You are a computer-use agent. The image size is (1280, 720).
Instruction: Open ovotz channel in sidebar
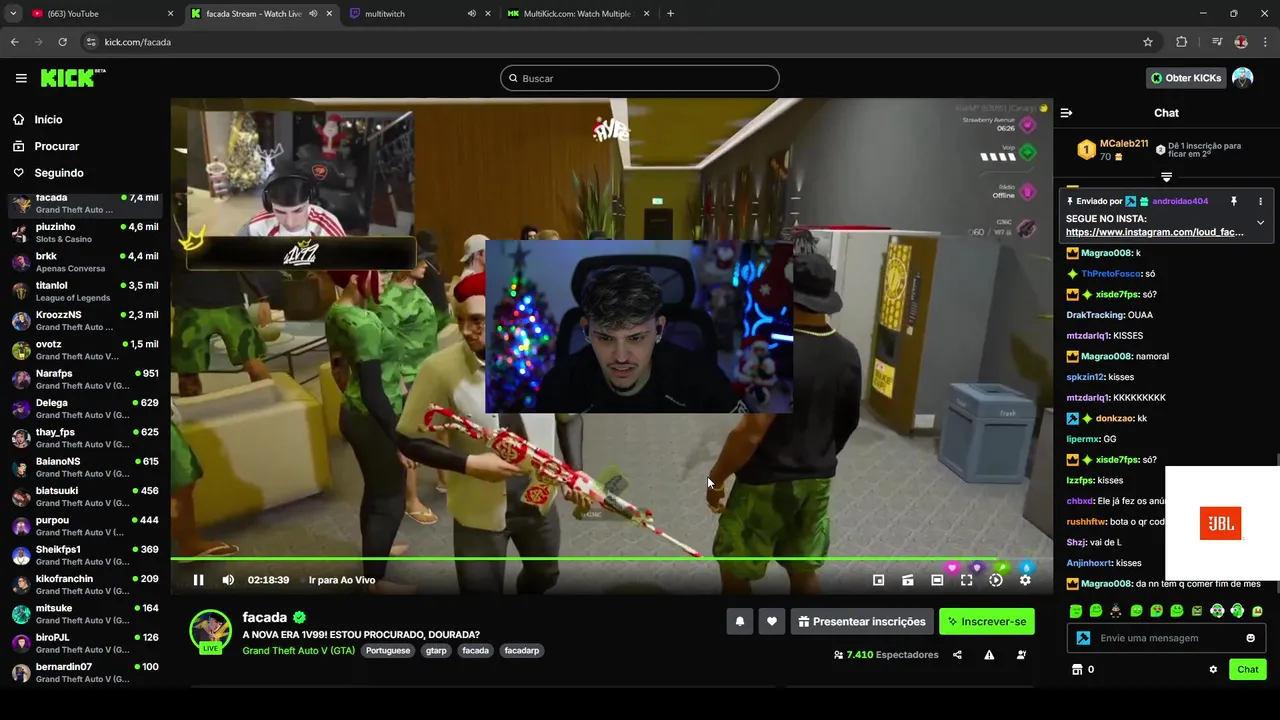pyautogui.click(x=85, y=350)
